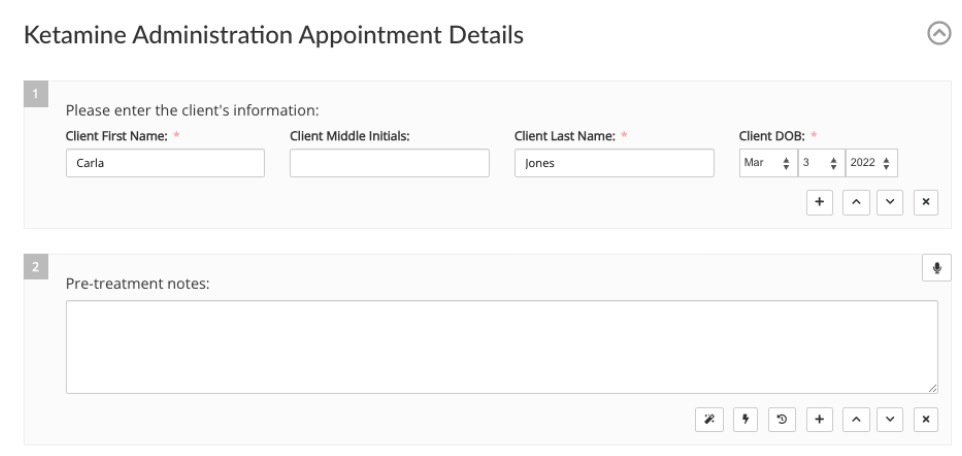
Task: Move section 2 up with the arrow icon
Action: pos(856,420)
